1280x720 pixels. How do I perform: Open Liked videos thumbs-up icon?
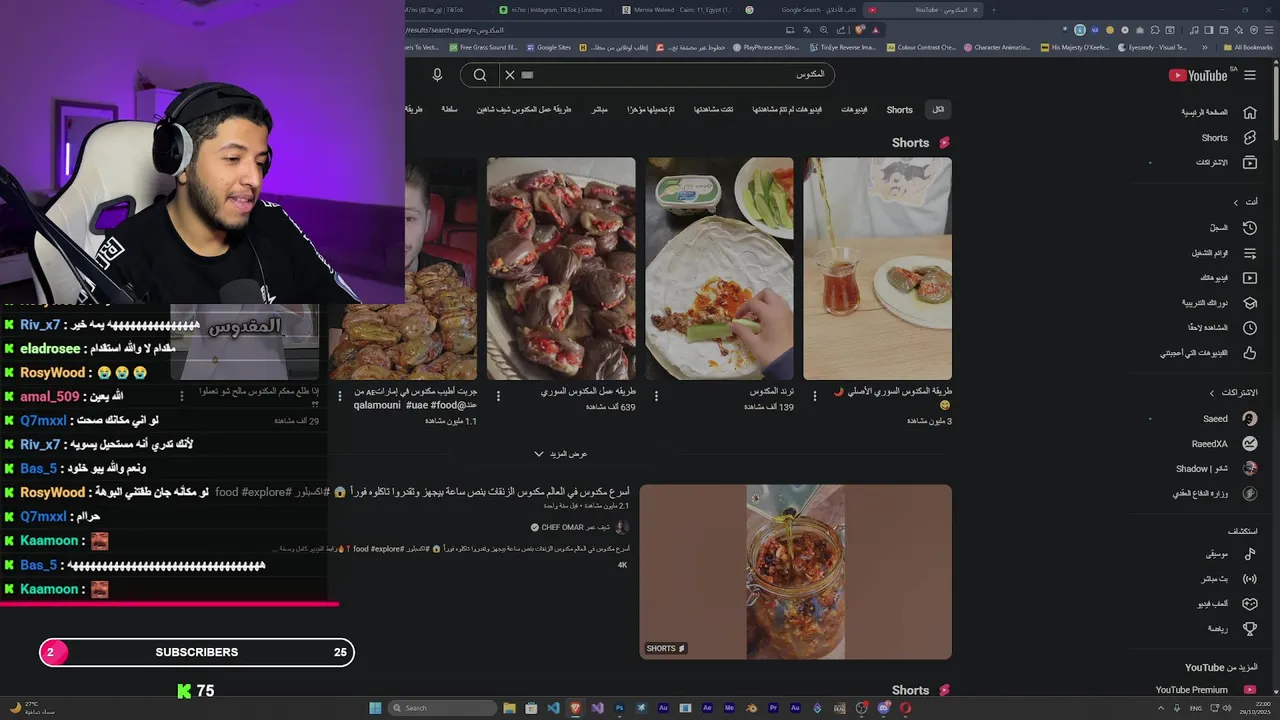pos(1249,352)
